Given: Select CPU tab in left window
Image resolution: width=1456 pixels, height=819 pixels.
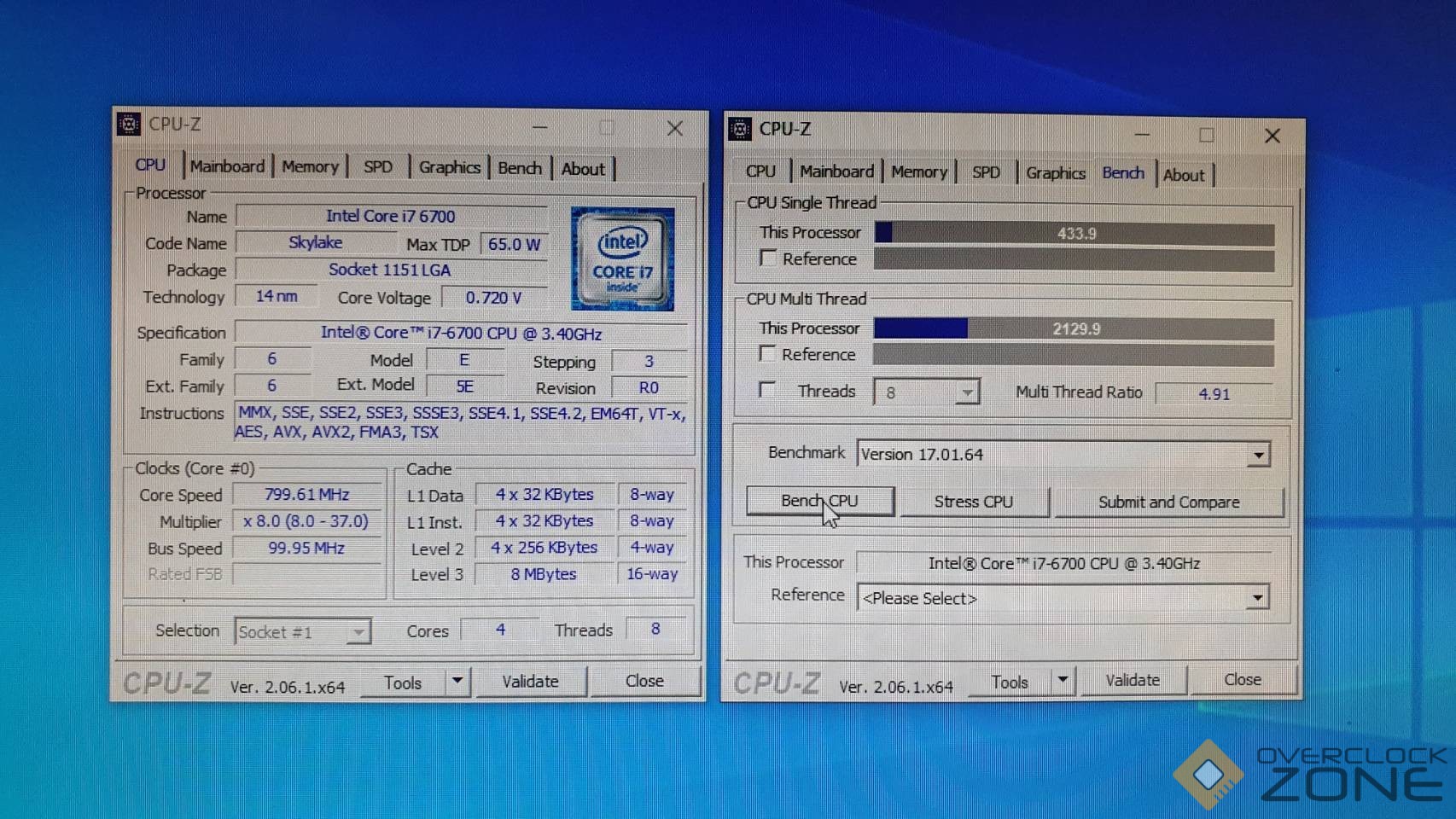Looking at the screenshot, I should 150,165.
